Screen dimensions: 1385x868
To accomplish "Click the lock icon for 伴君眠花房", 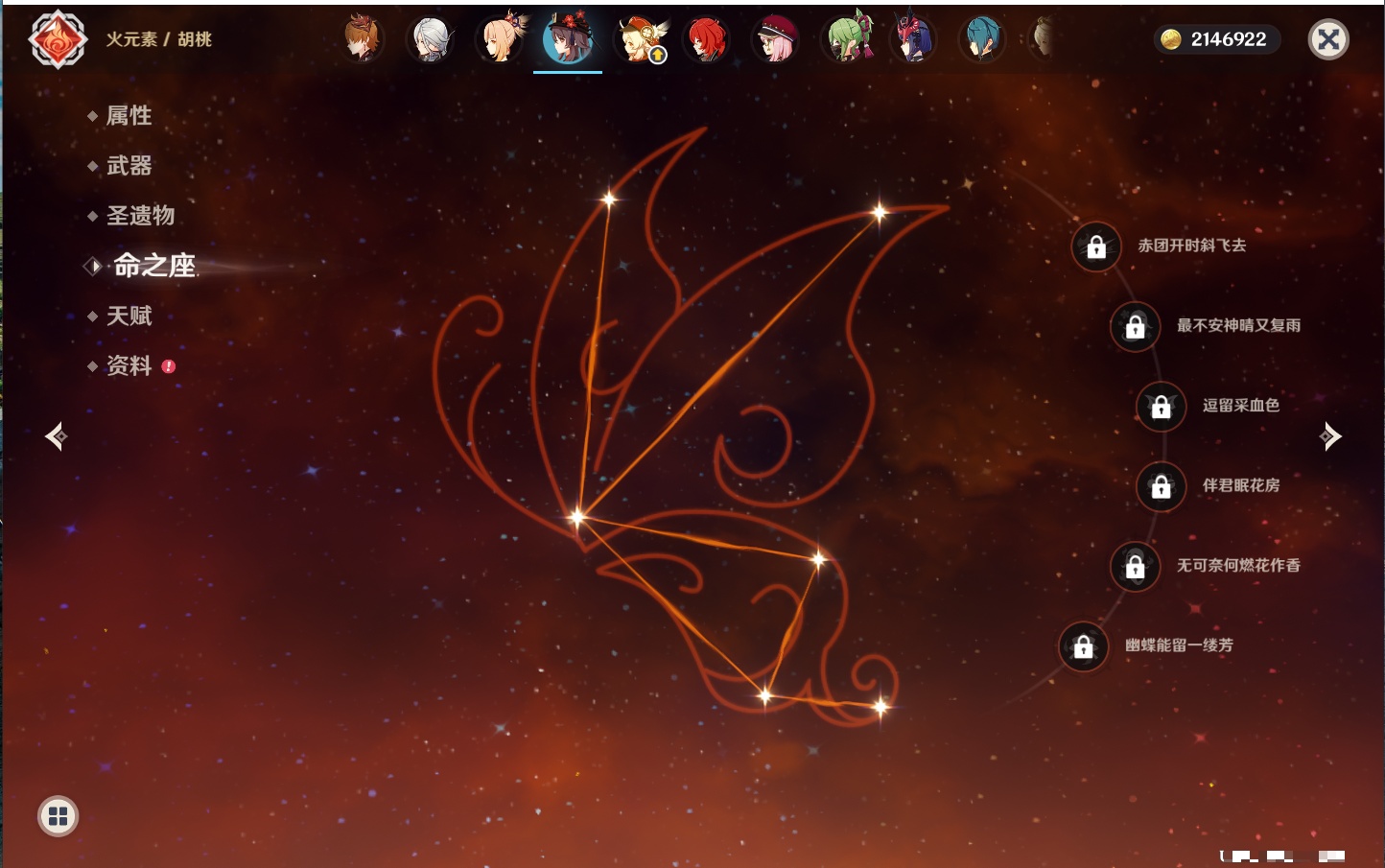I will [1162, 486].
